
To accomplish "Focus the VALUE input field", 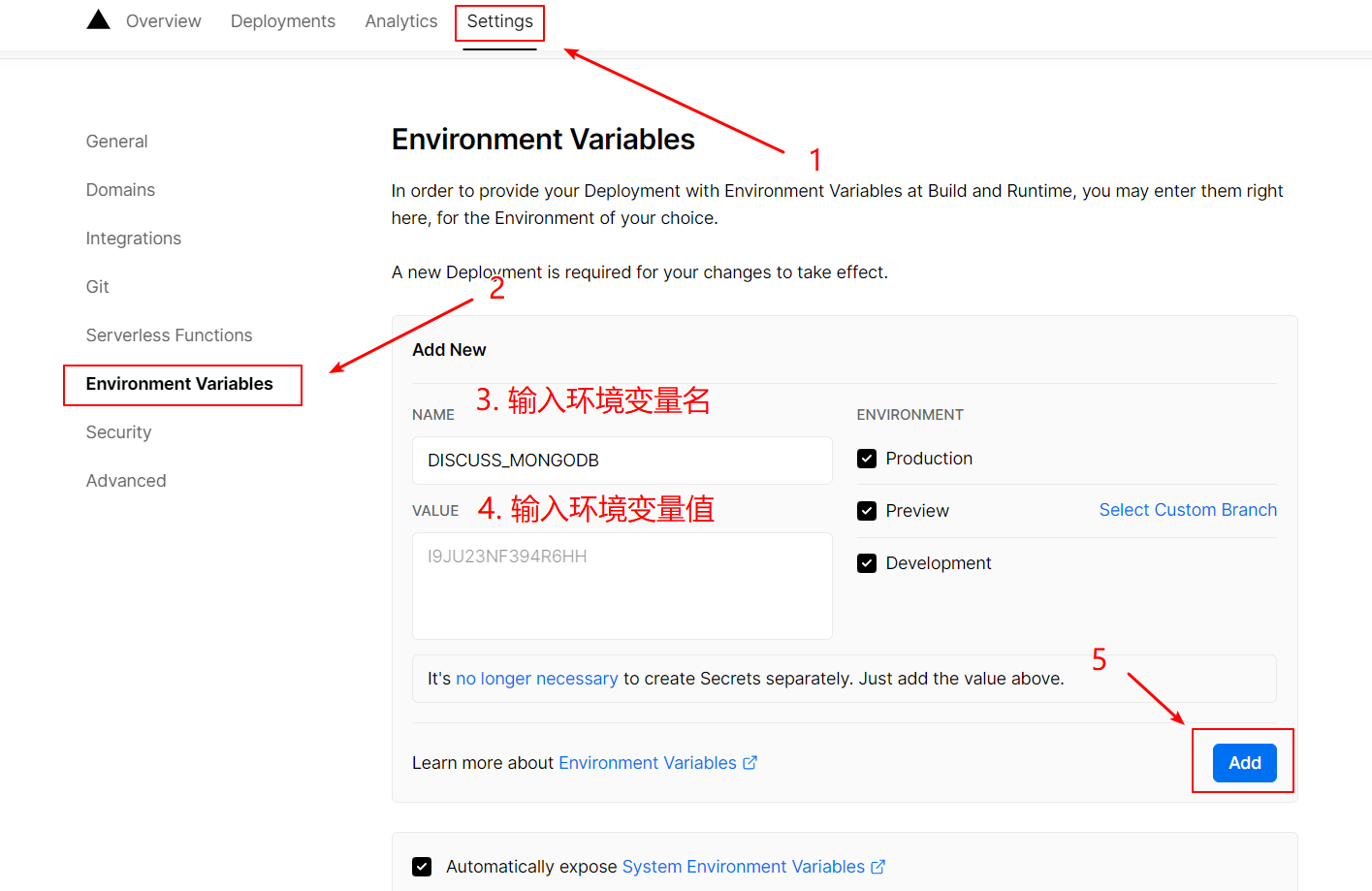I will tap(622, 585).
